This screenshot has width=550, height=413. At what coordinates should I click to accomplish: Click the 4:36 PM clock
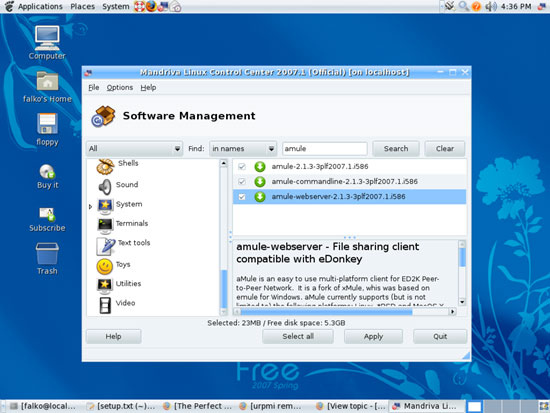tap(516, 6)
